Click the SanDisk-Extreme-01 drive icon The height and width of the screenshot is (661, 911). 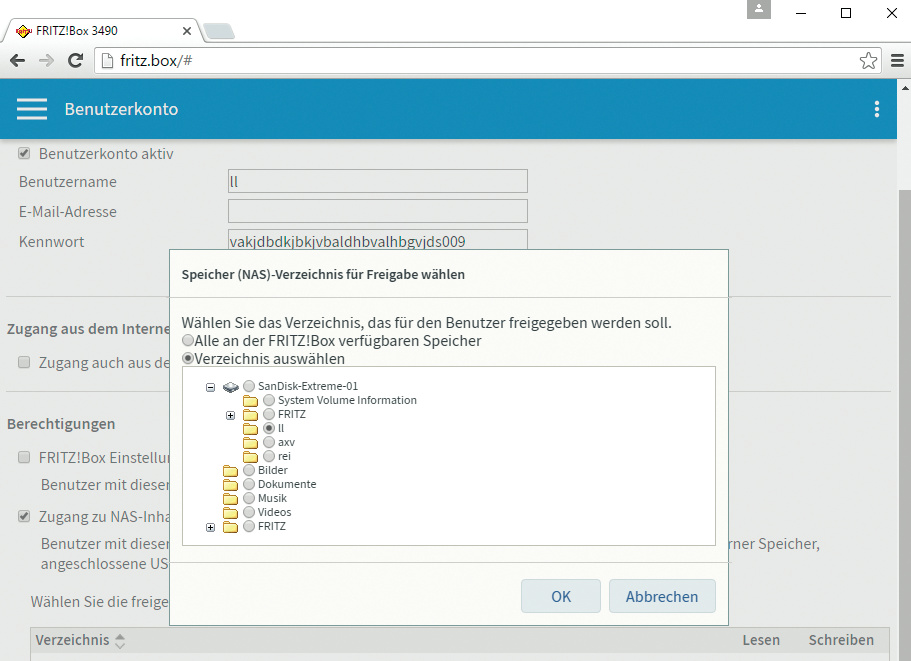[230, 386]
